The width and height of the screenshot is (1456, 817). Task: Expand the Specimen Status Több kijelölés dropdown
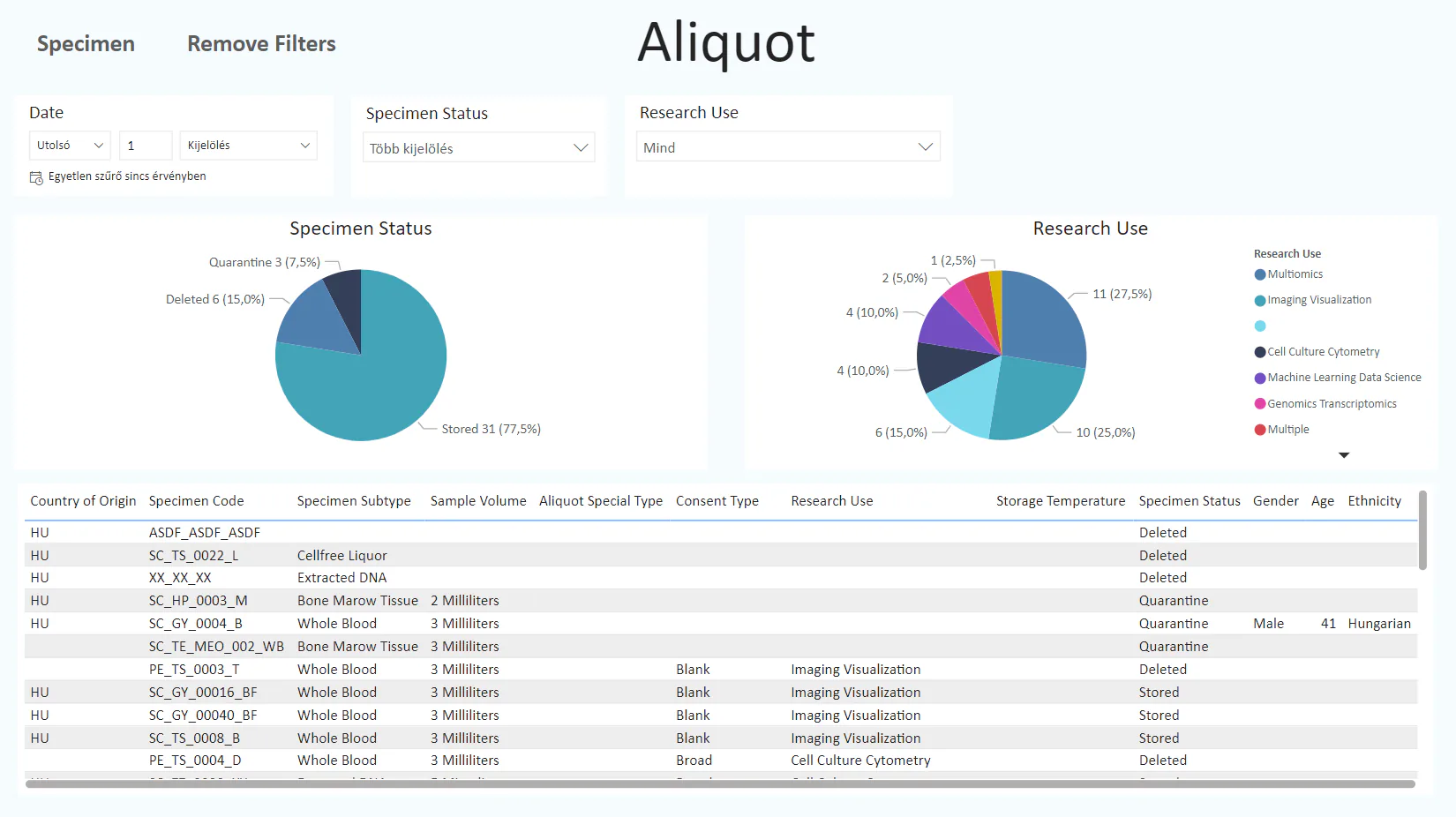[479, 148]
